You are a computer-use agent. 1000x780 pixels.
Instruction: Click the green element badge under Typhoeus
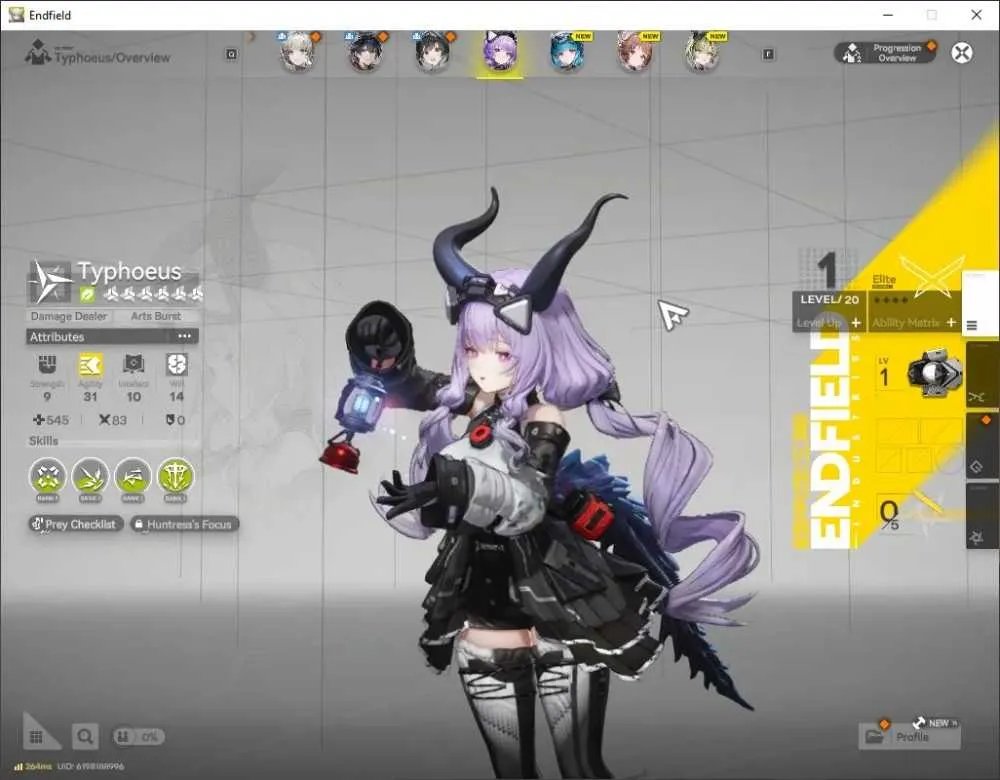(x=87, y=294)
